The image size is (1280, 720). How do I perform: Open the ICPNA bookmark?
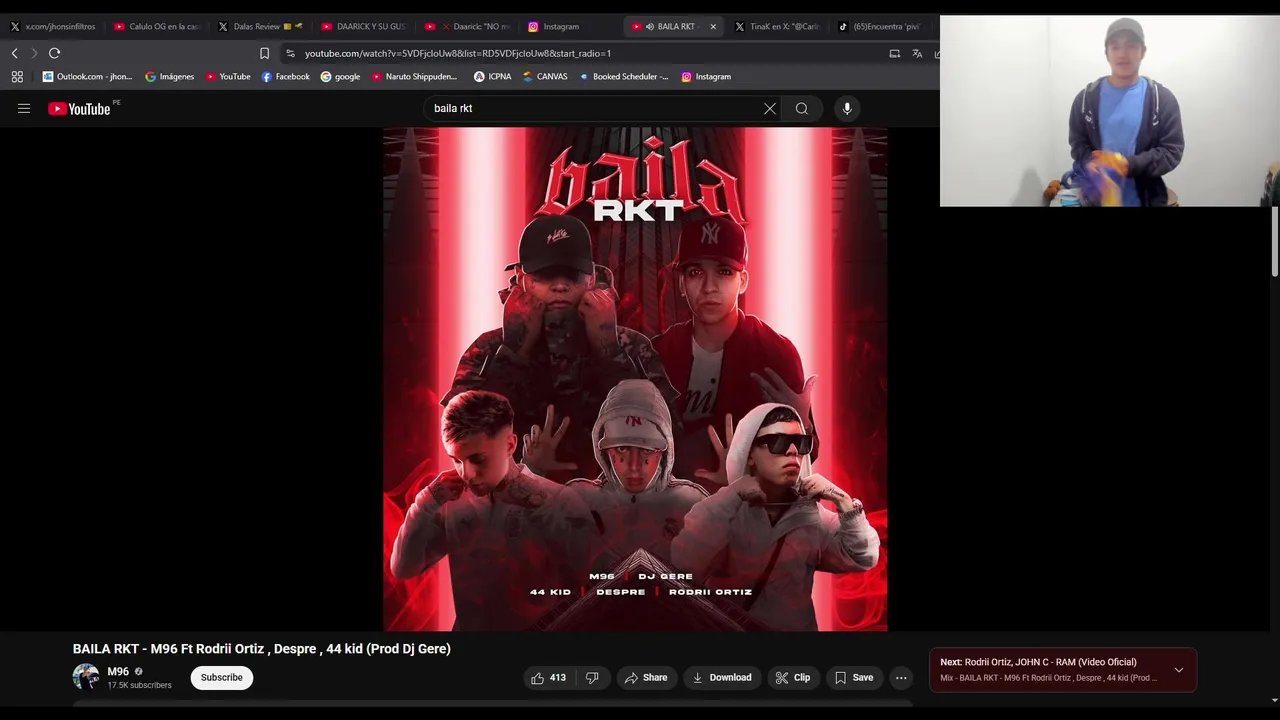coord(492,76)
